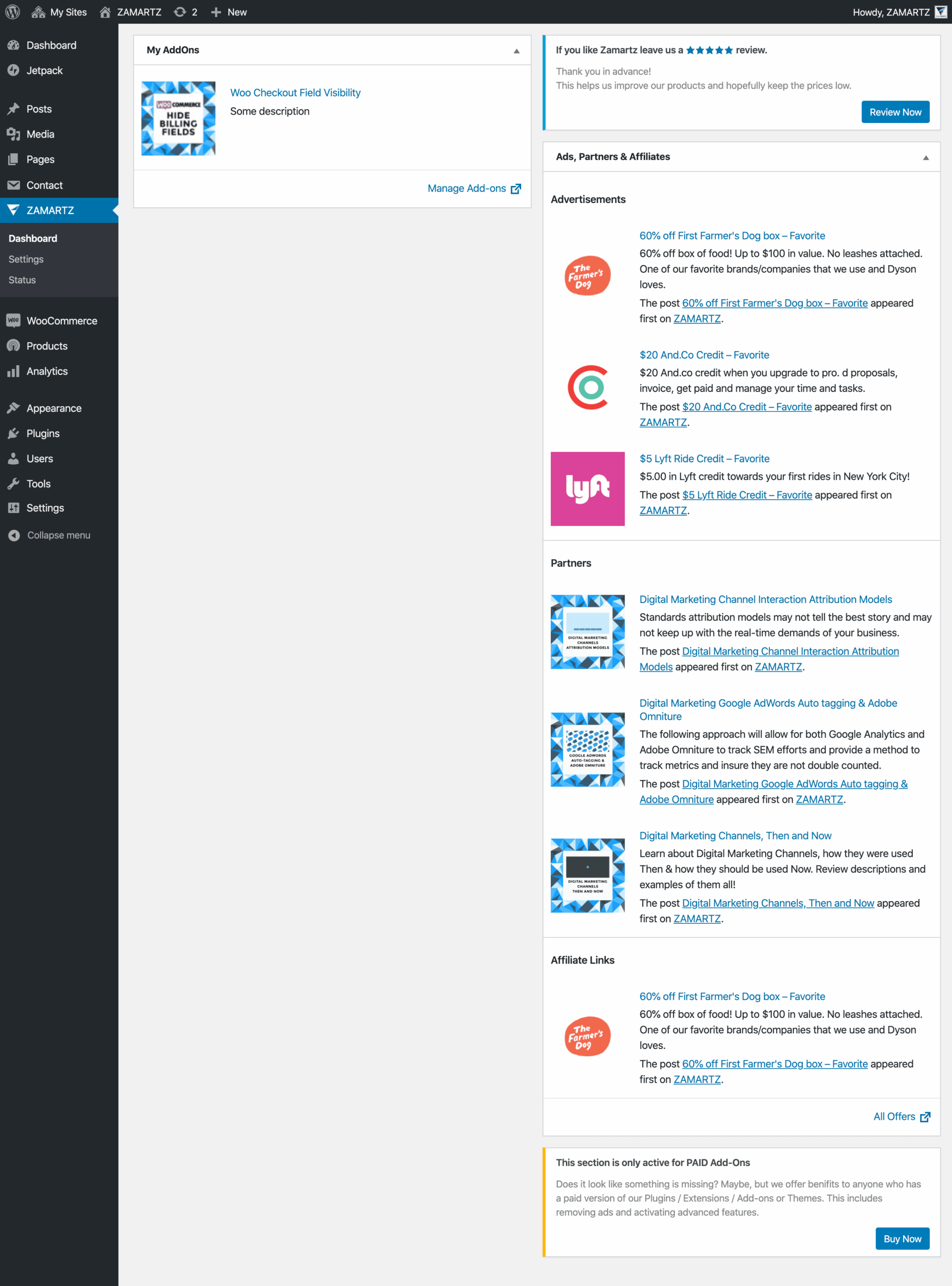
Task: Collapse the My AddOns panel
Action: pyautogui.click(x=515, y=50)
